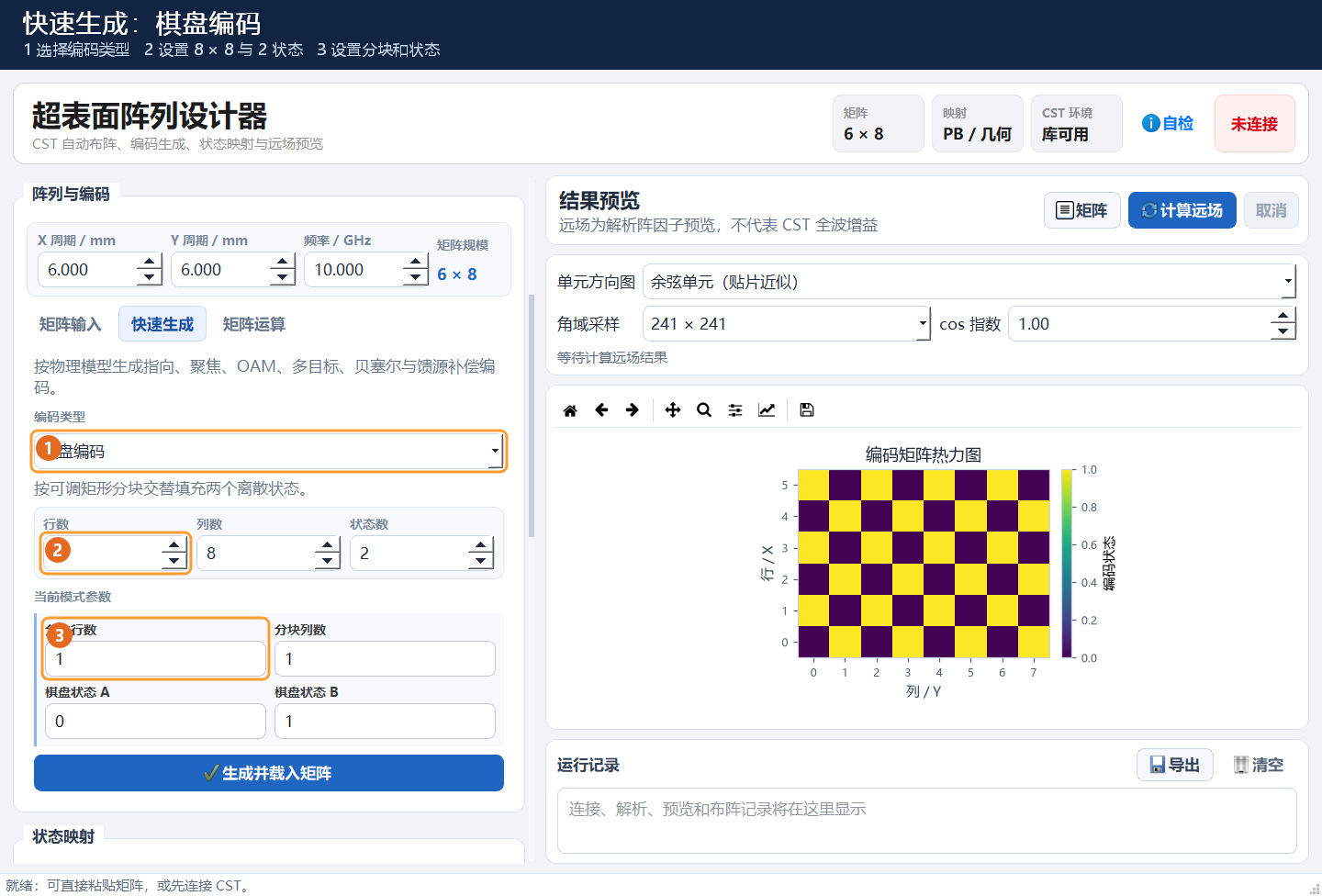Viewport: 1322px width, 896px height.
Task: Save the figure with floppy icon
Action: pos(807,410)
